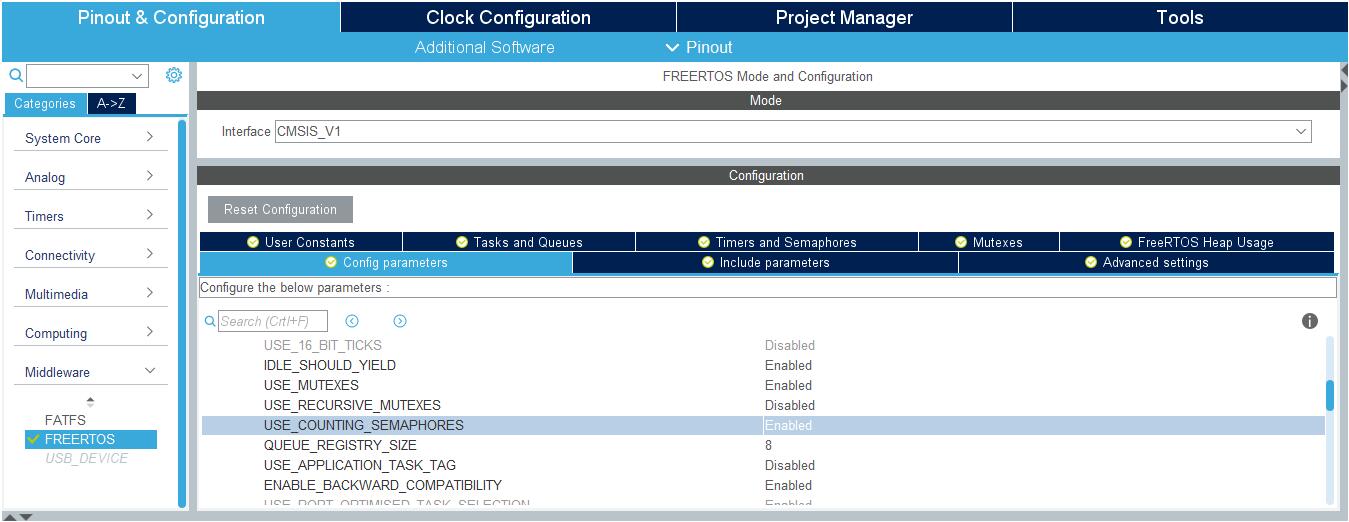Click the parameter search input field
Image resolution: width=1349 pixels, height=522 pixels.
[x=272, y=321]
